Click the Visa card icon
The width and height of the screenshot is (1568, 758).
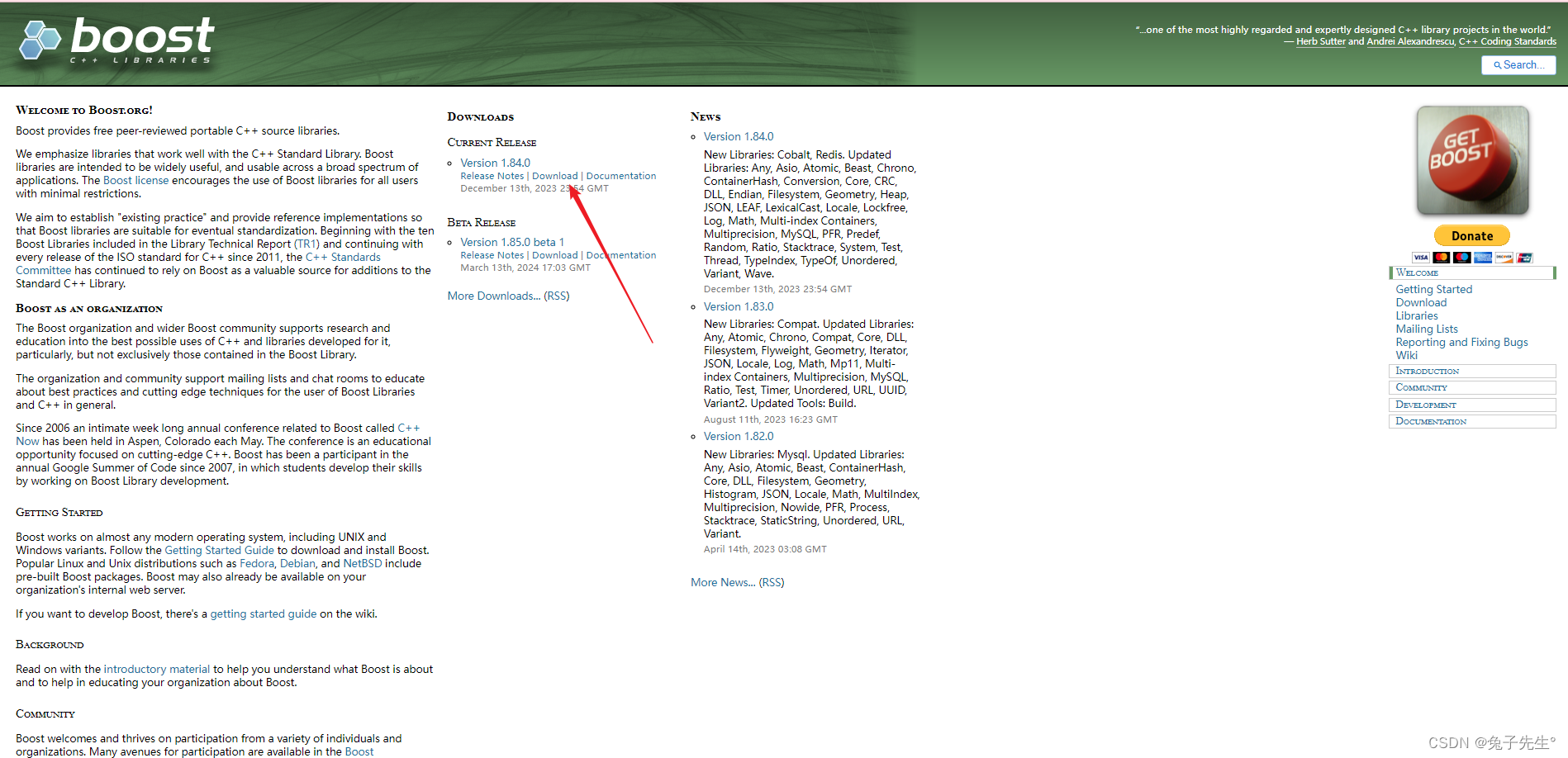1421,258
